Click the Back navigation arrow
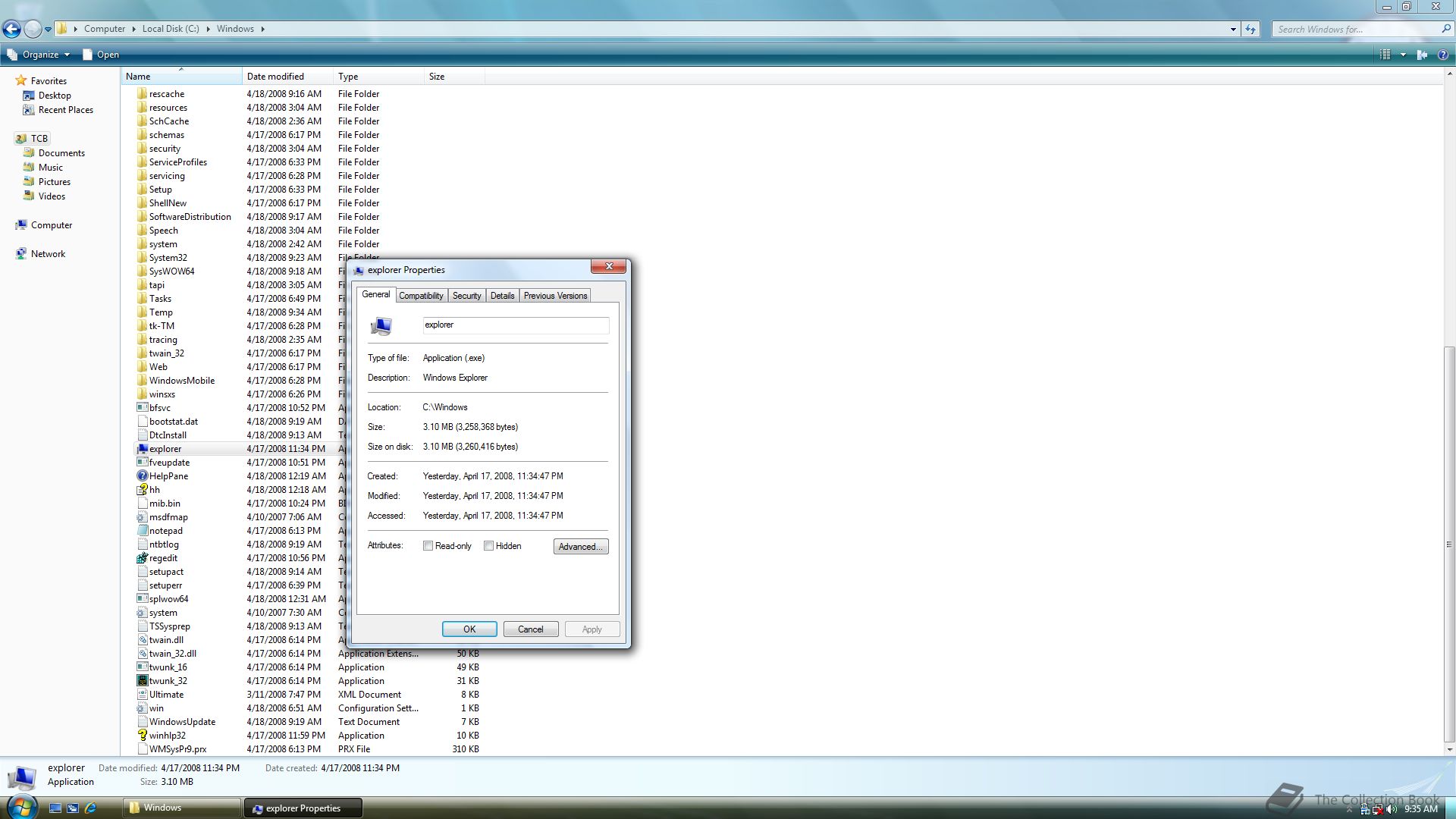This screenshot has height=819, width=1456. 11,30
